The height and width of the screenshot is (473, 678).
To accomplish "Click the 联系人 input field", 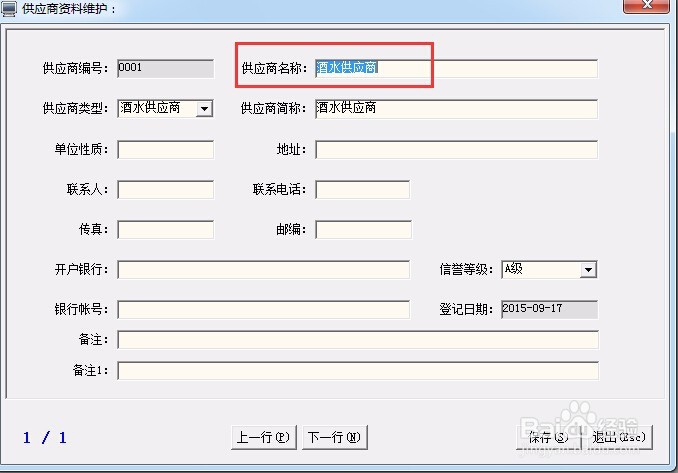I will [166, 190].
